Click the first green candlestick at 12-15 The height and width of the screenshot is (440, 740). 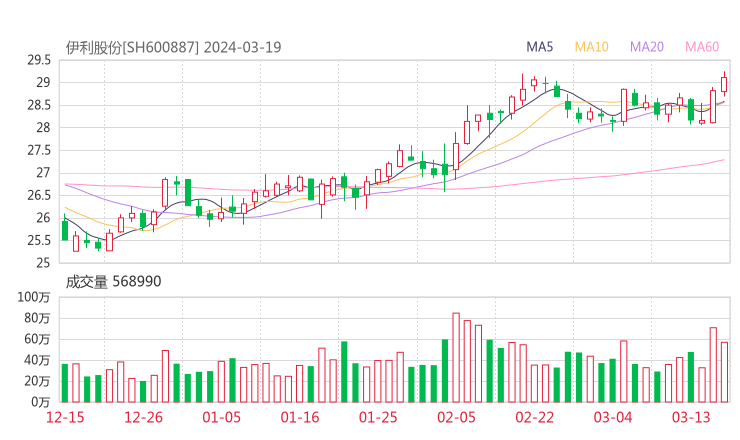point(65,228)
